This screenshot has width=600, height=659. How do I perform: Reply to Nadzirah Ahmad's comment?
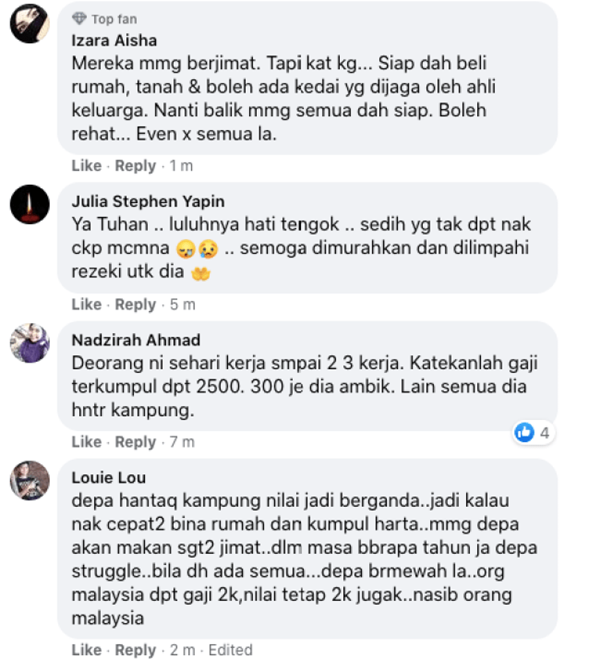pos(135,442)
